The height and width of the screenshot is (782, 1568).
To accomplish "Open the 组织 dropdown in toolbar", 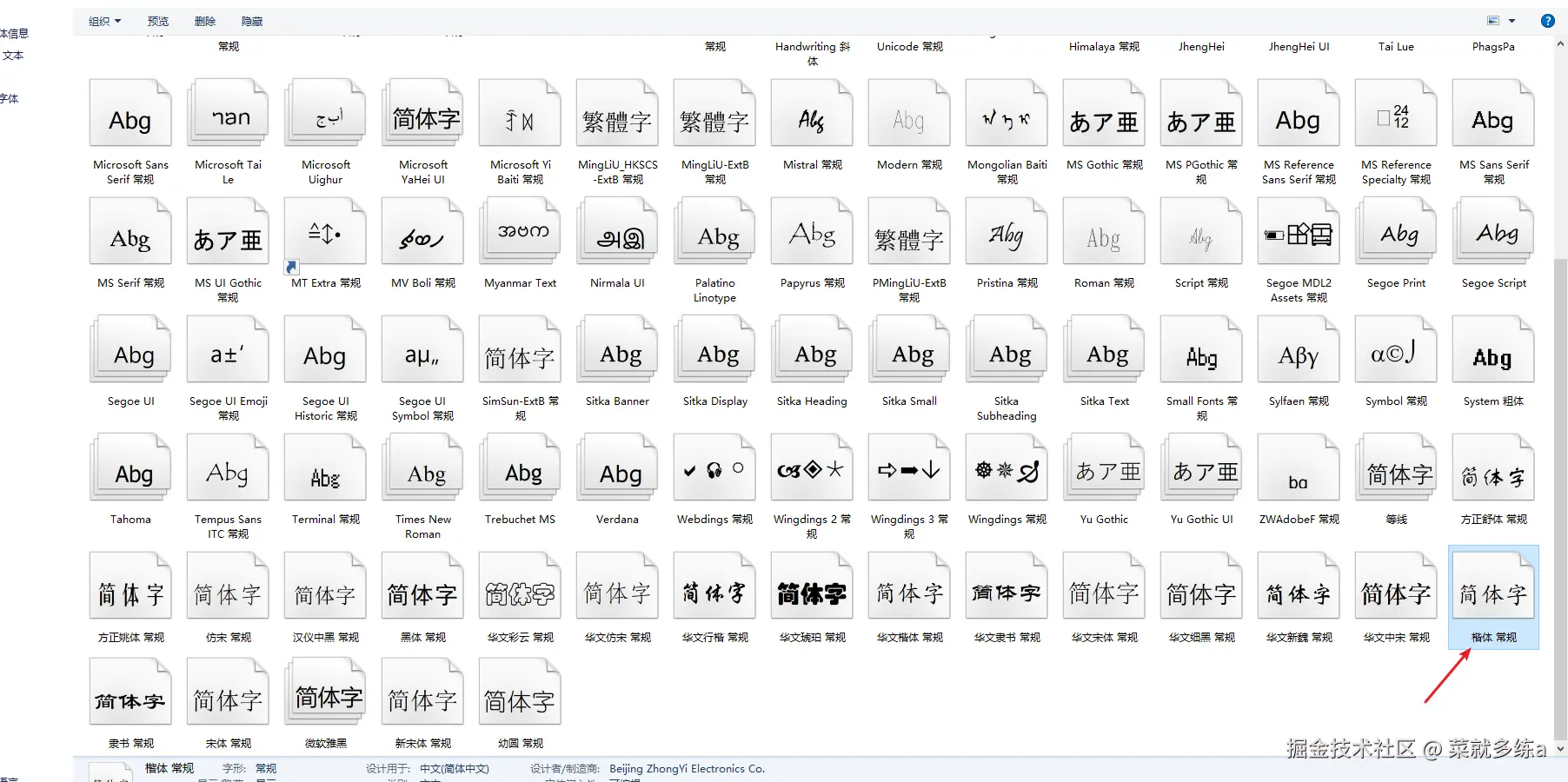I will click(104, 21).
